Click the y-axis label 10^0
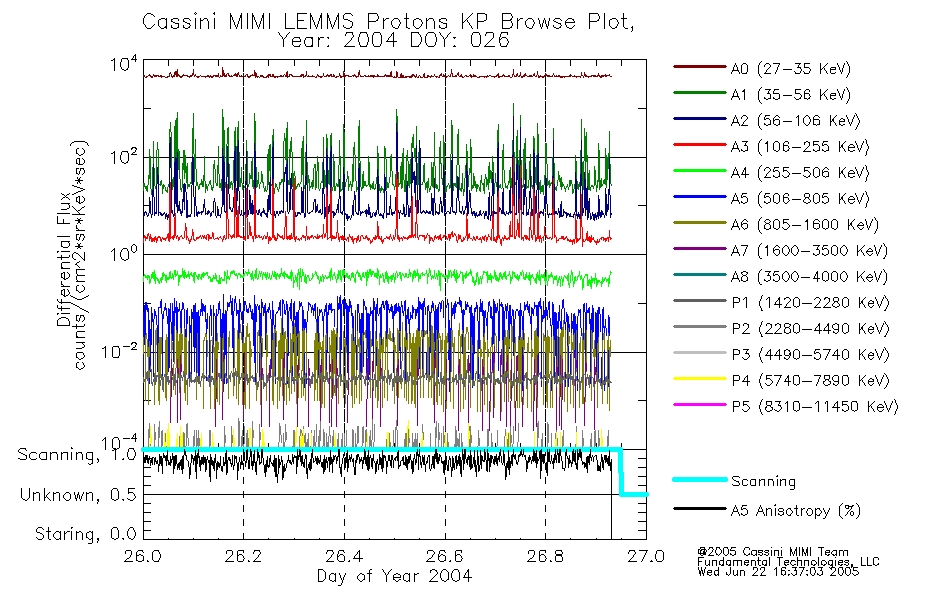Viewport: 950px width, 600px height. coord(124,253)
